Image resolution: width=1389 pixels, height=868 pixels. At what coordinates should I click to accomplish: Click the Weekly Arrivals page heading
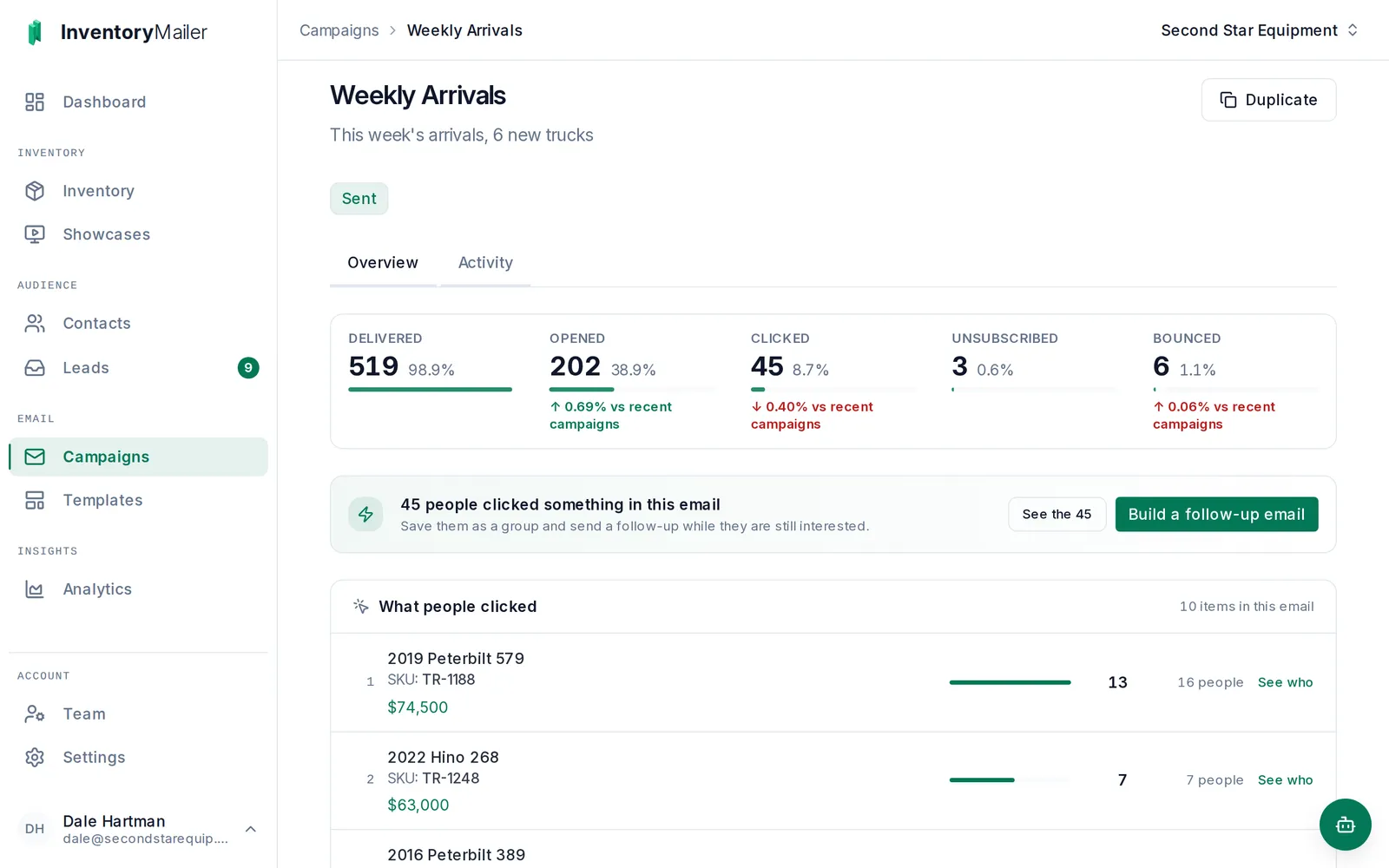(x=418, y=95)
